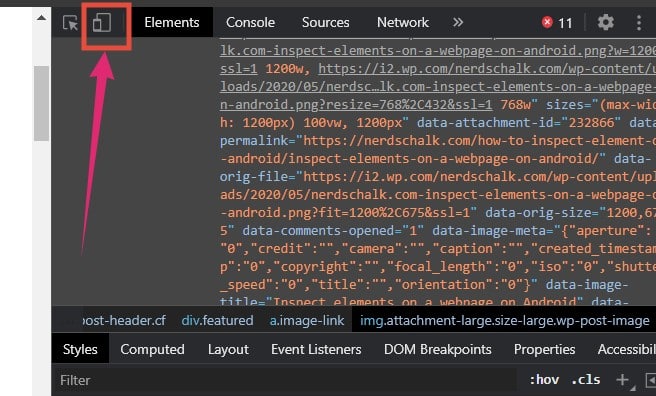The width and height of the screenshot is (656, 396).
Task: Click the data-orig-file URL value
Action: pyautogui.click(x=438, y=194)
